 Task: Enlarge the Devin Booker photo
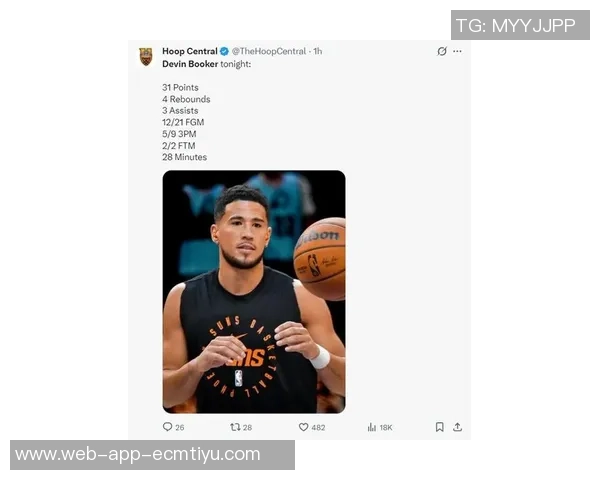pyautogui.click(x=254, y=292)
